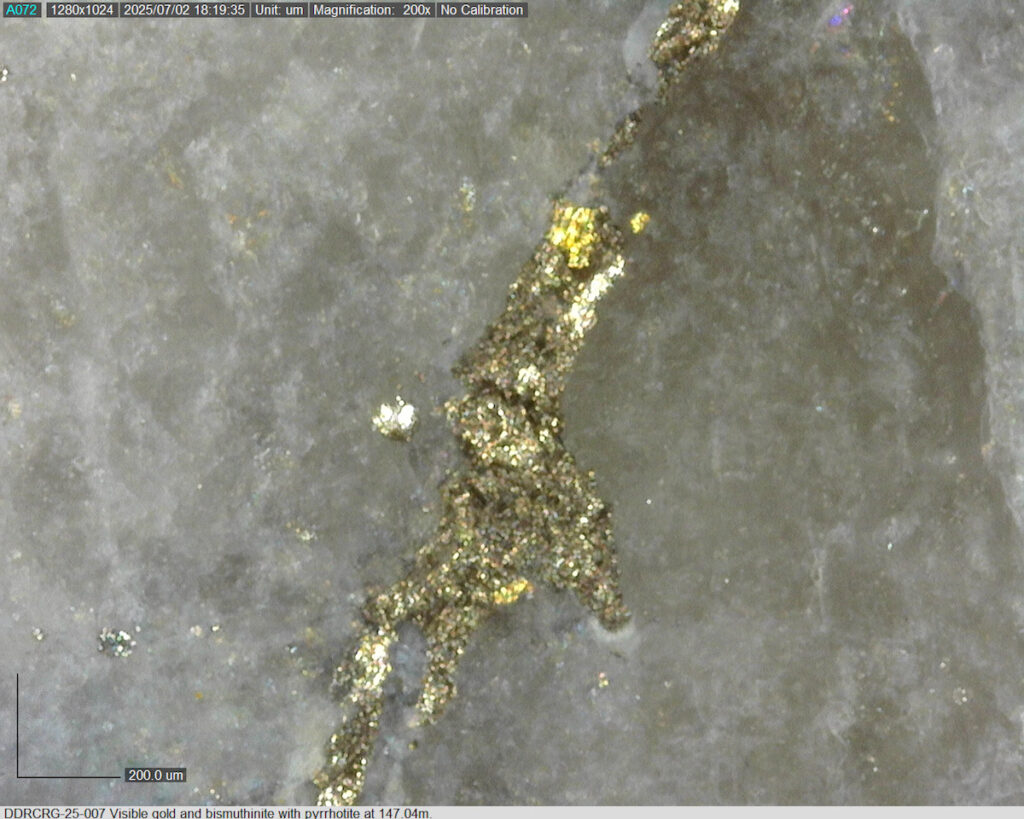Click the wide central mass of the sulfide vein
The width and height of the screenshot is (1024, 819).
[520, 480]
